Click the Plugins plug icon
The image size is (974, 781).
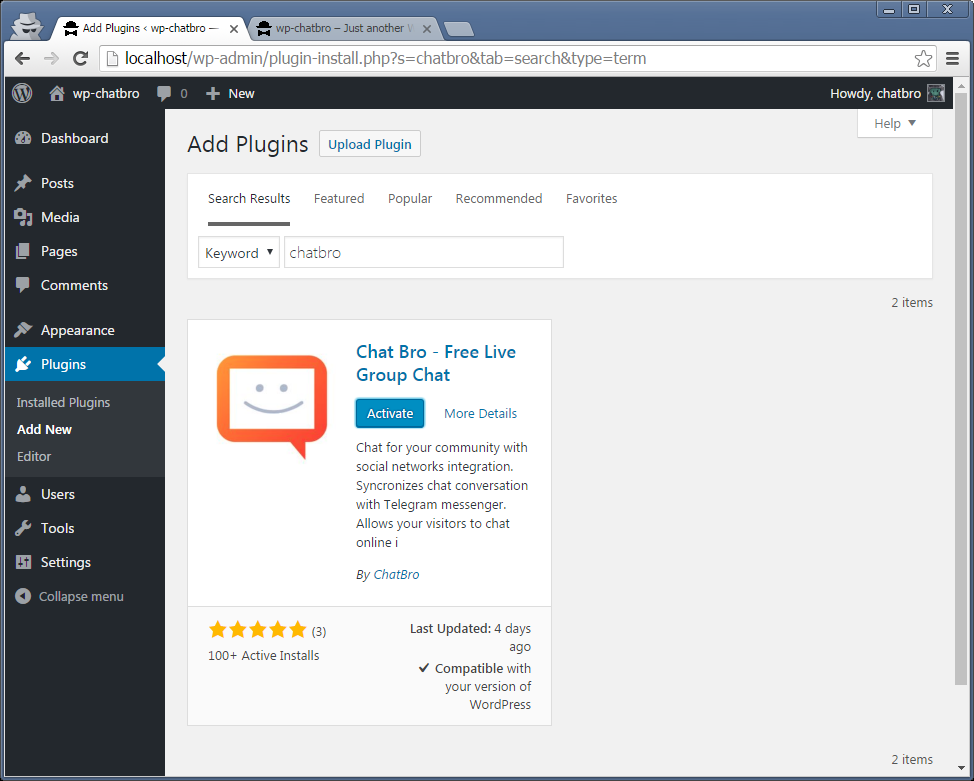click(23, 364)
